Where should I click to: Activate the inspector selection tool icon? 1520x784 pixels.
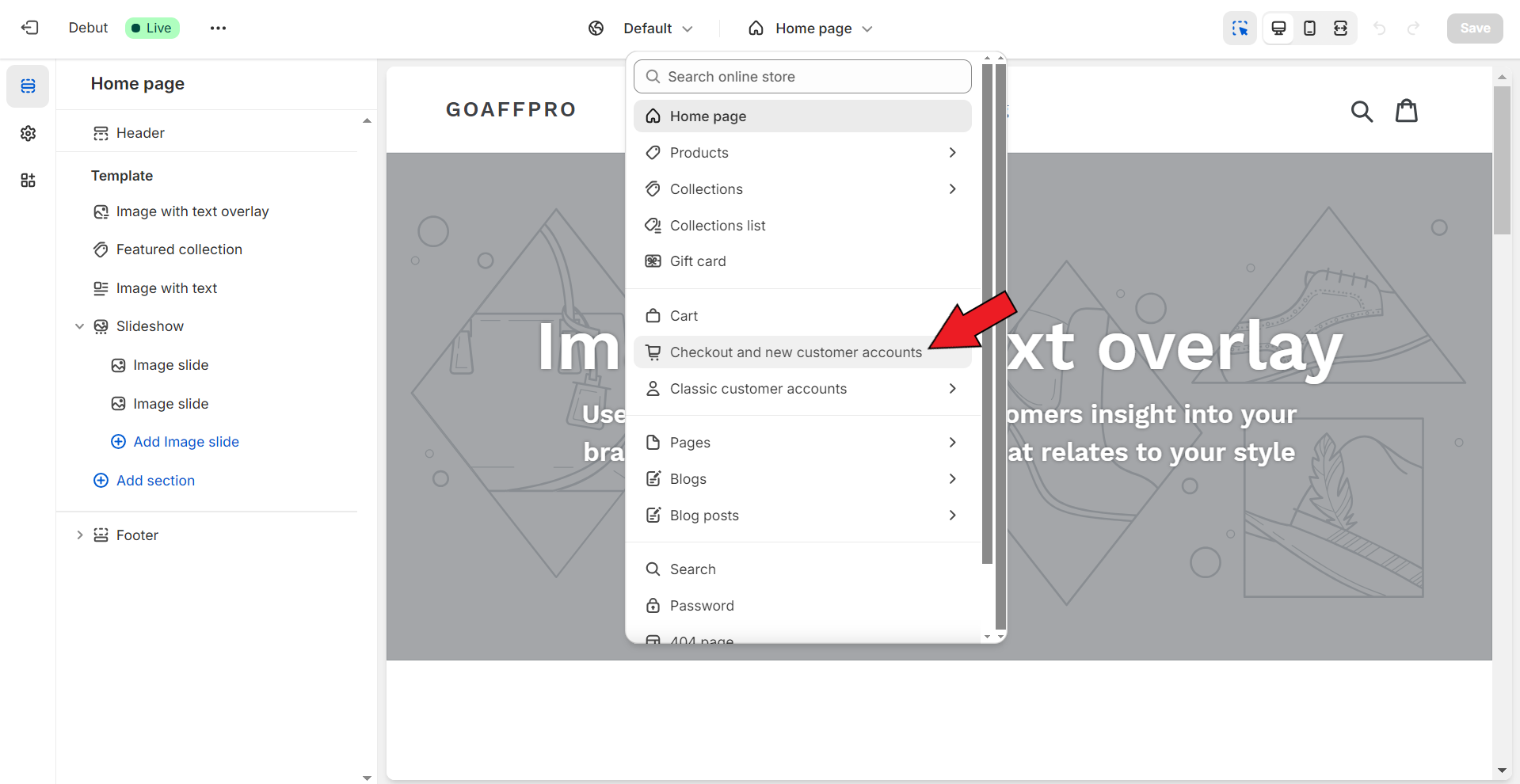(x=1240, y=29)
